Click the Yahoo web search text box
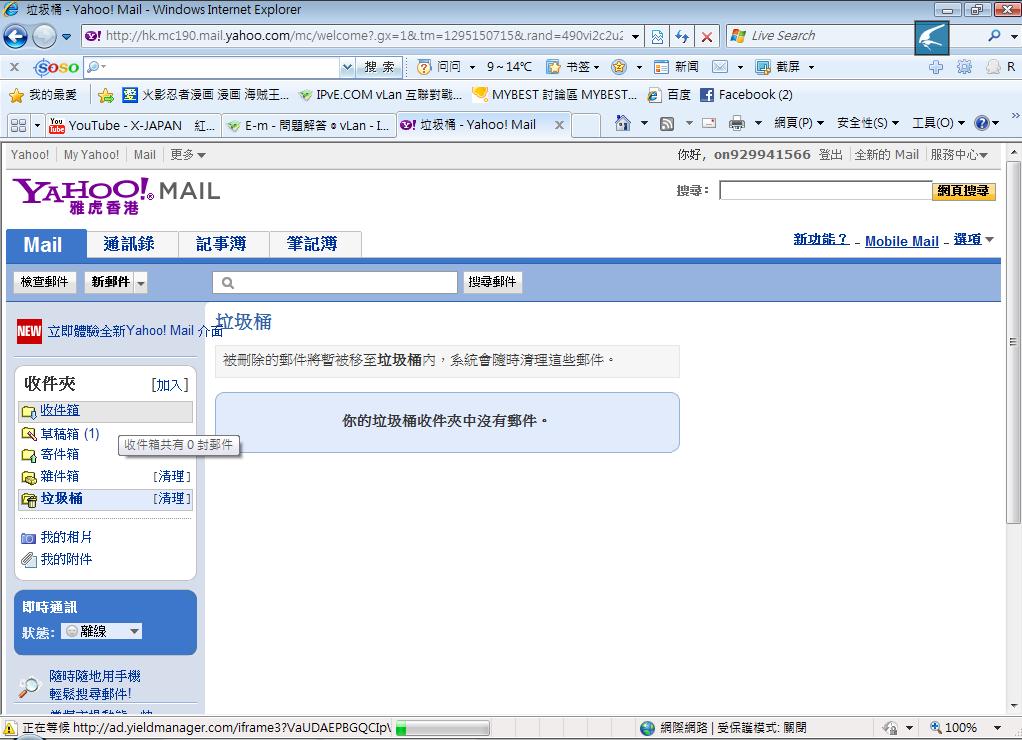Image resolution: width=1022 pixels, height=740 pixels. point(826,191)
